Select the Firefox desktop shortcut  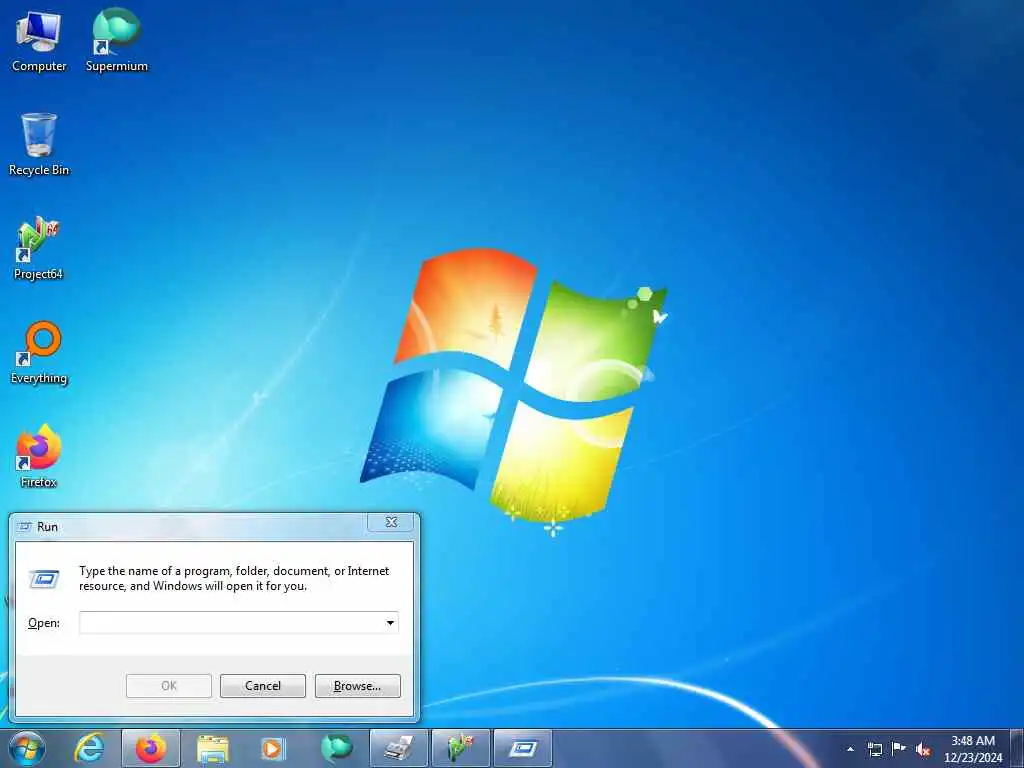tap(39, 456)
